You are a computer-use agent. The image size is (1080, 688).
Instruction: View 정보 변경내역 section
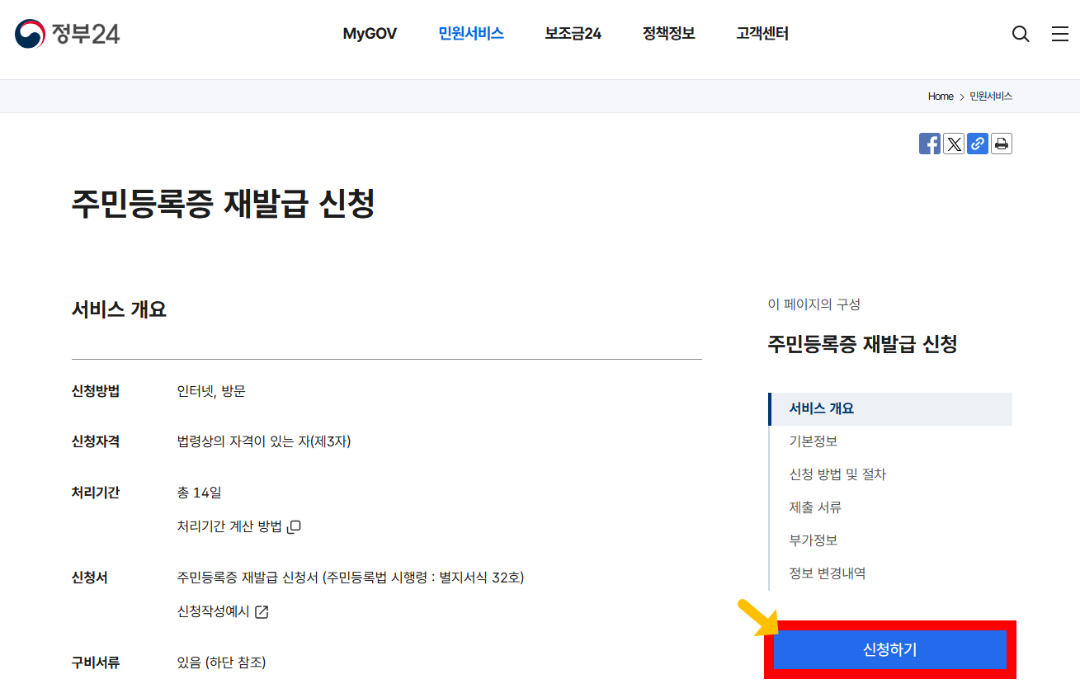pos(826,573)
